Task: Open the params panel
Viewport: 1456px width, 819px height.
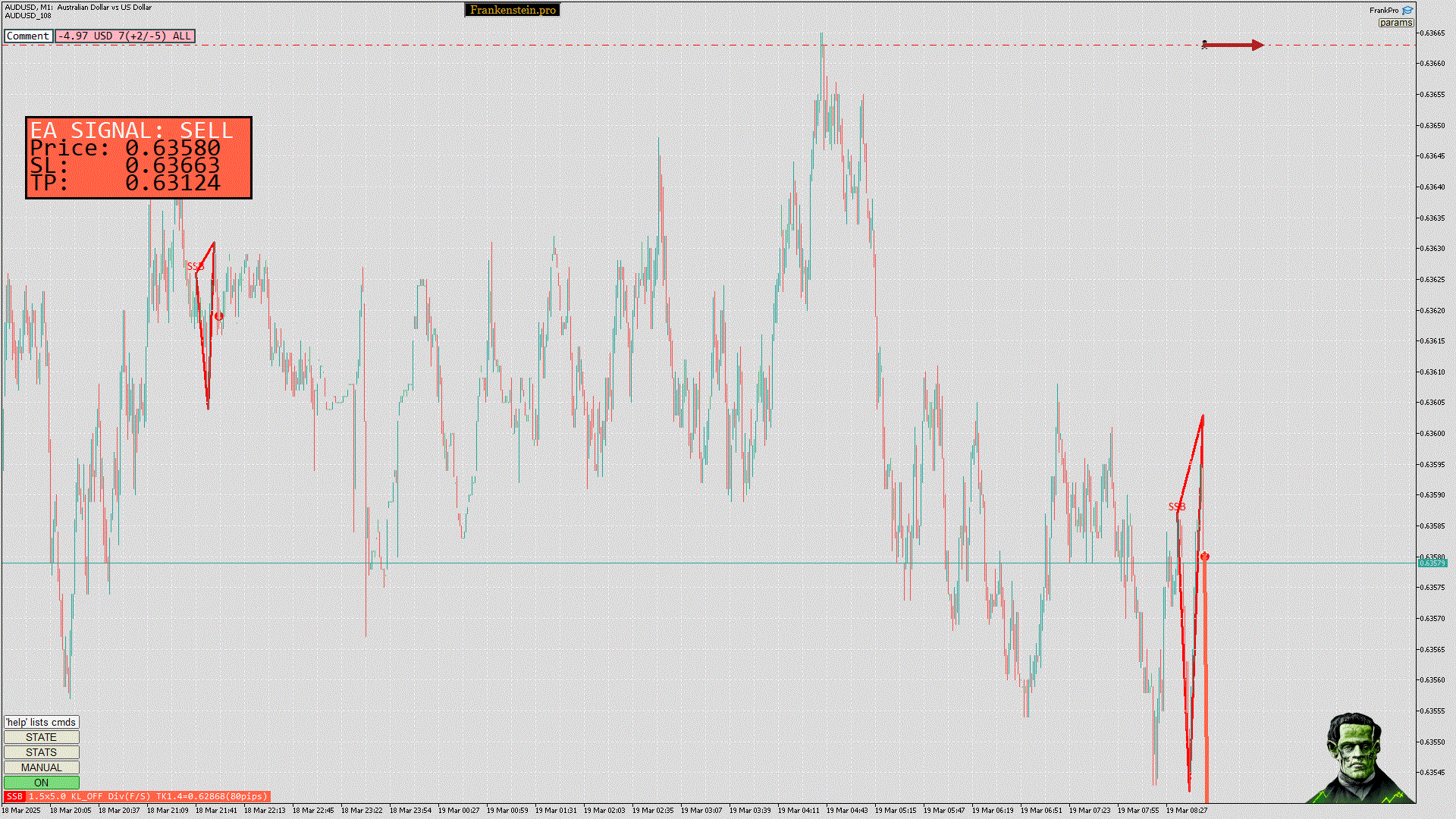Action: point(1395,23)
